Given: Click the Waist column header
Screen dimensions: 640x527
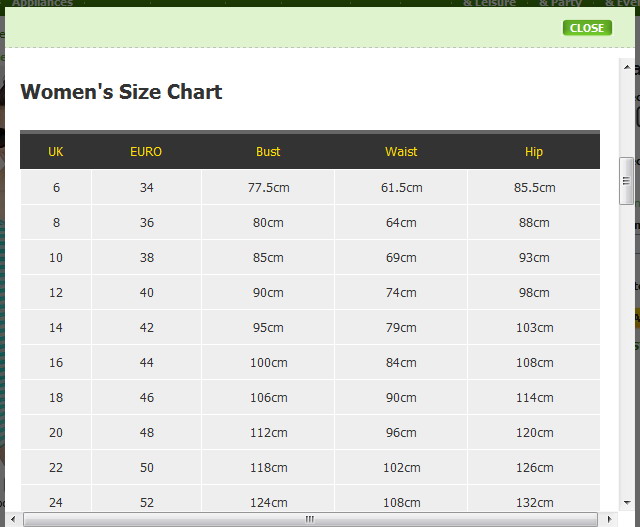Looking at the screenshot, I should pos(401,152).
